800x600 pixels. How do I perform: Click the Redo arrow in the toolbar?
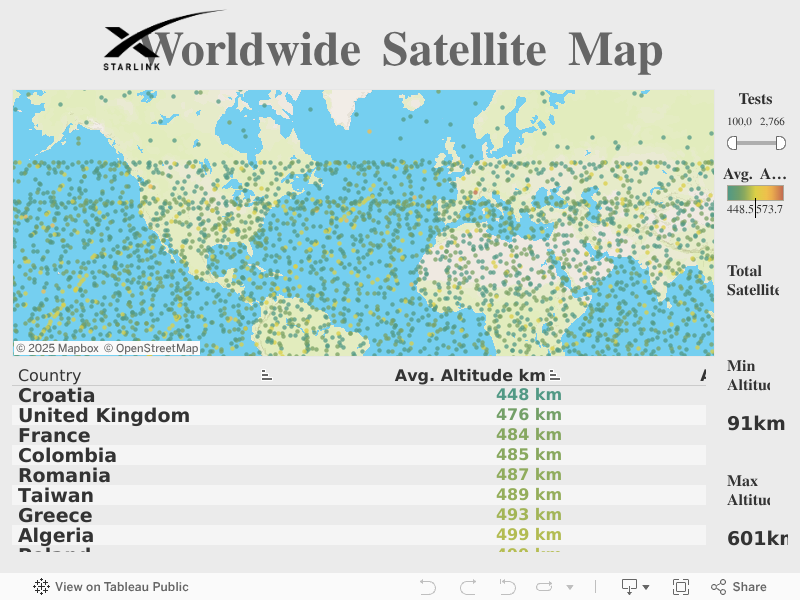467,587
